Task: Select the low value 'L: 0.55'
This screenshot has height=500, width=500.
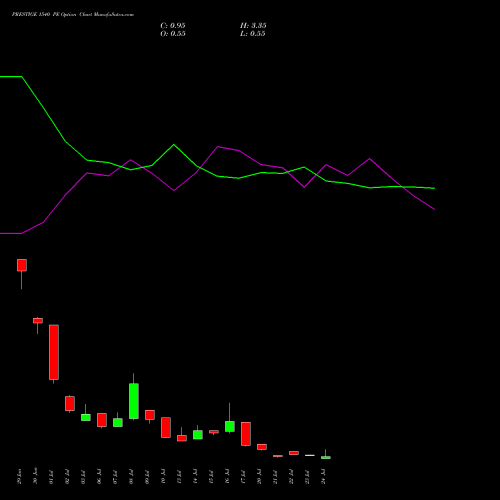Action: [x=253, y=34]
